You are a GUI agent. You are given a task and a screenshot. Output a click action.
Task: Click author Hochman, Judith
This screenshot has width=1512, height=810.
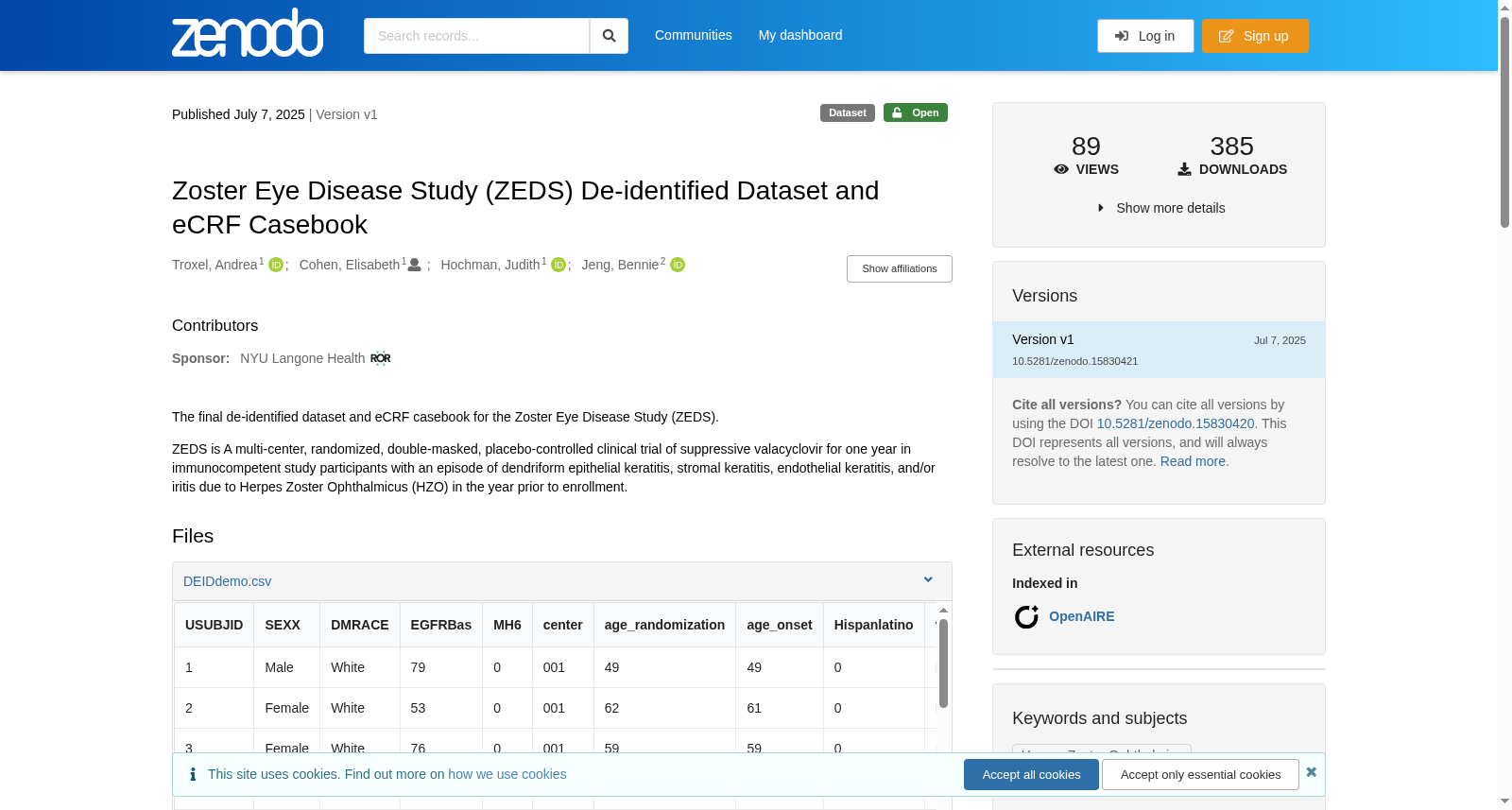point(490,265)
